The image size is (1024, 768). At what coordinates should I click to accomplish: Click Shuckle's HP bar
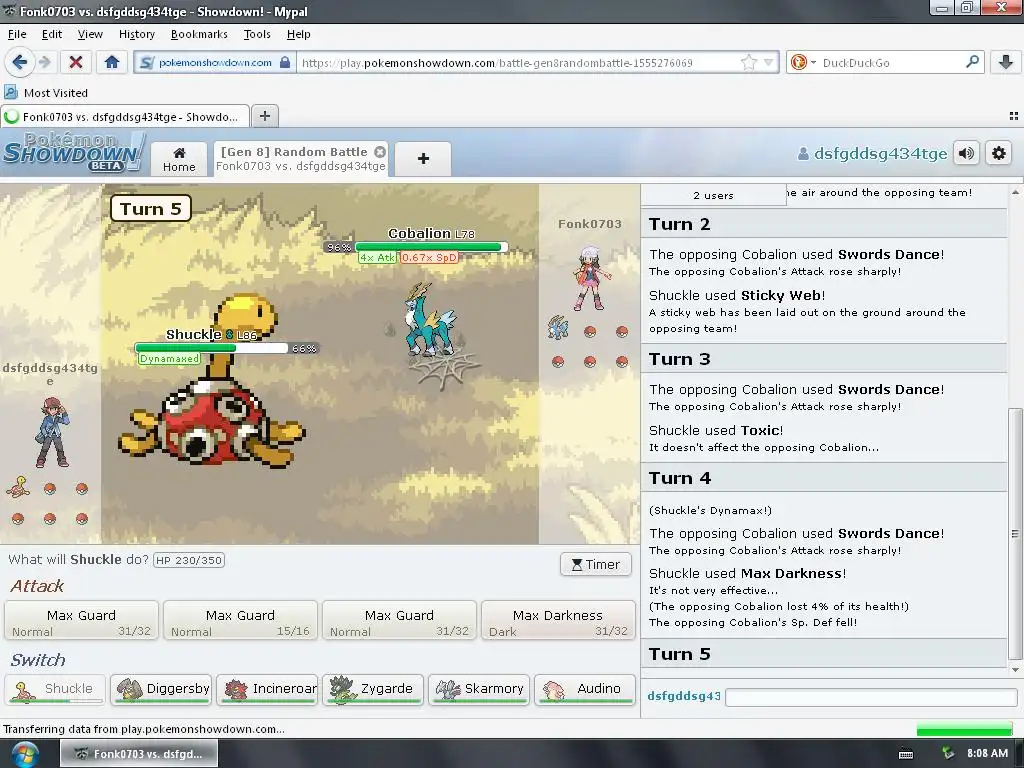tap(212, 348)
